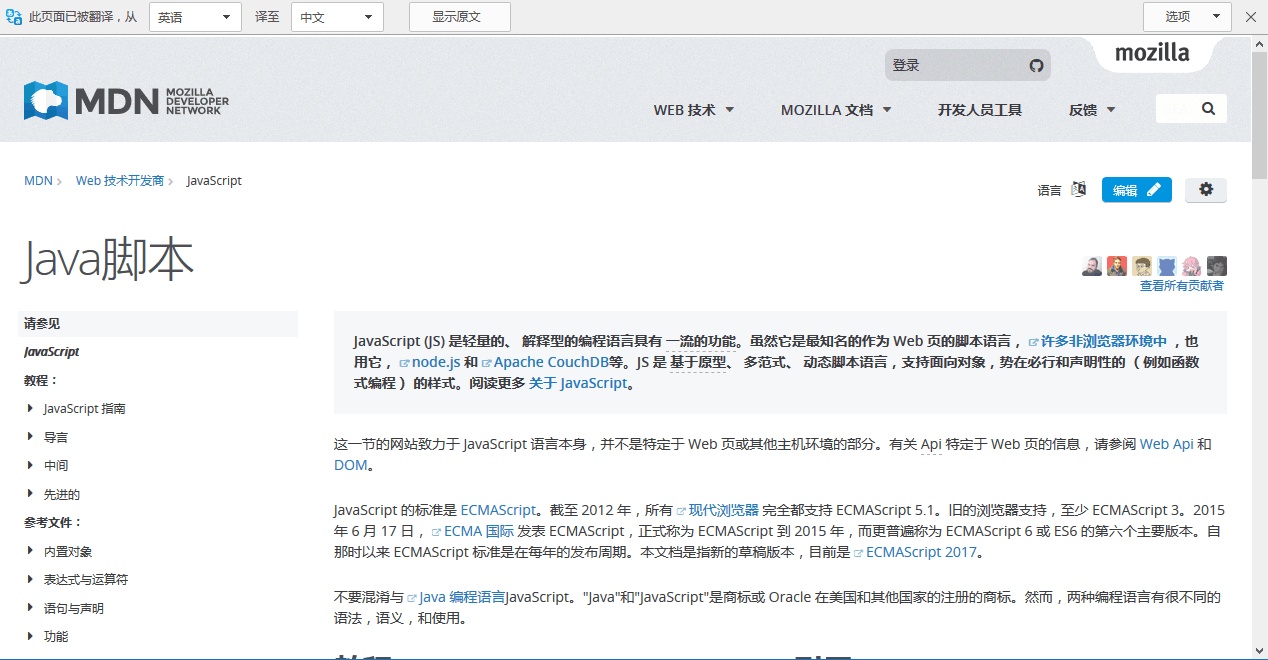Open the Apache CouchDB external link
The height and width of the screenshot is (660, 1268).
click(x=544, y=362)
